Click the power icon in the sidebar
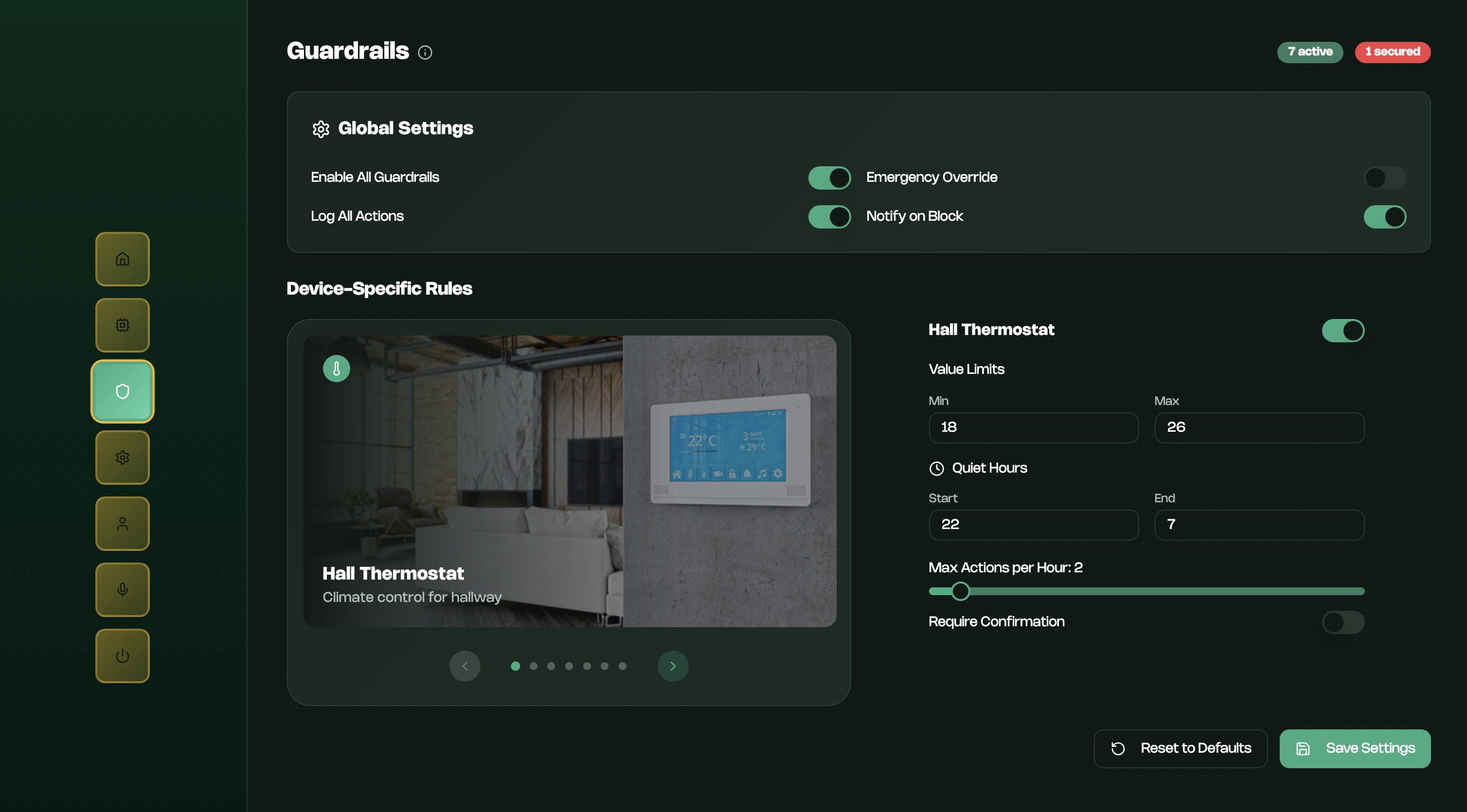This screenshot has height=812, width=1467. click(123, 655)
